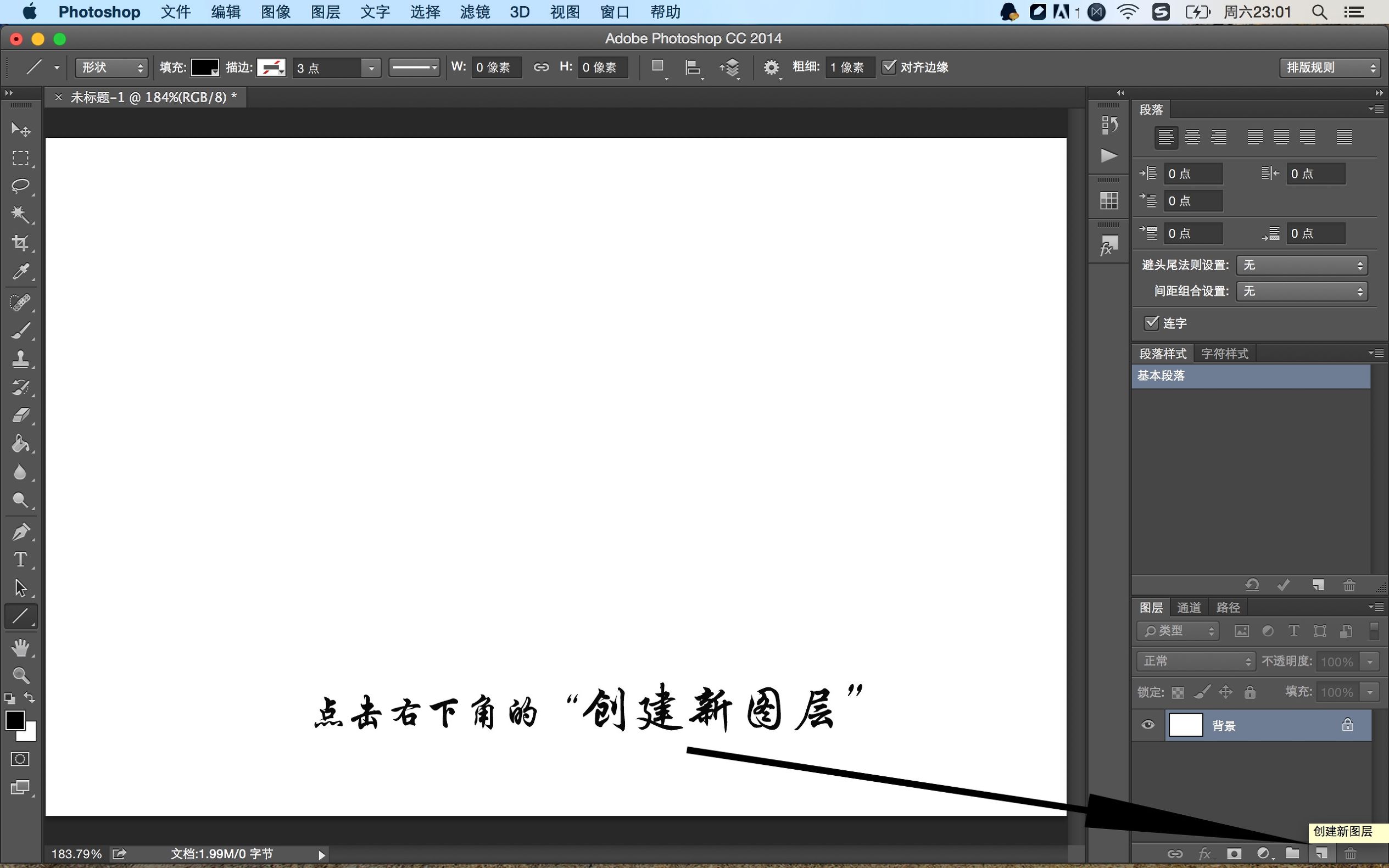Select the Crop tool
The width and height of the screenshot is (1389, 868).
21,243
